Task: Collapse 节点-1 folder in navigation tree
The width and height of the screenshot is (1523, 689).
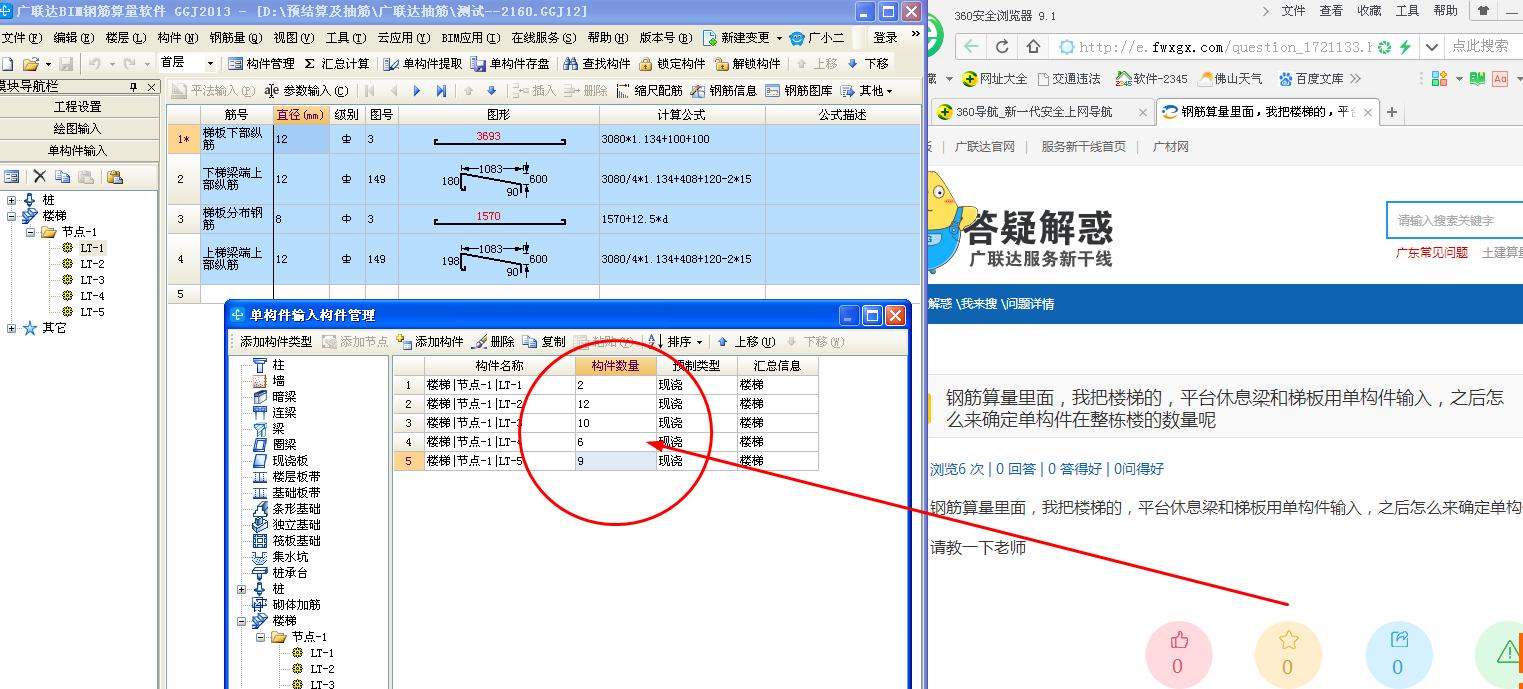Action: 30,232
